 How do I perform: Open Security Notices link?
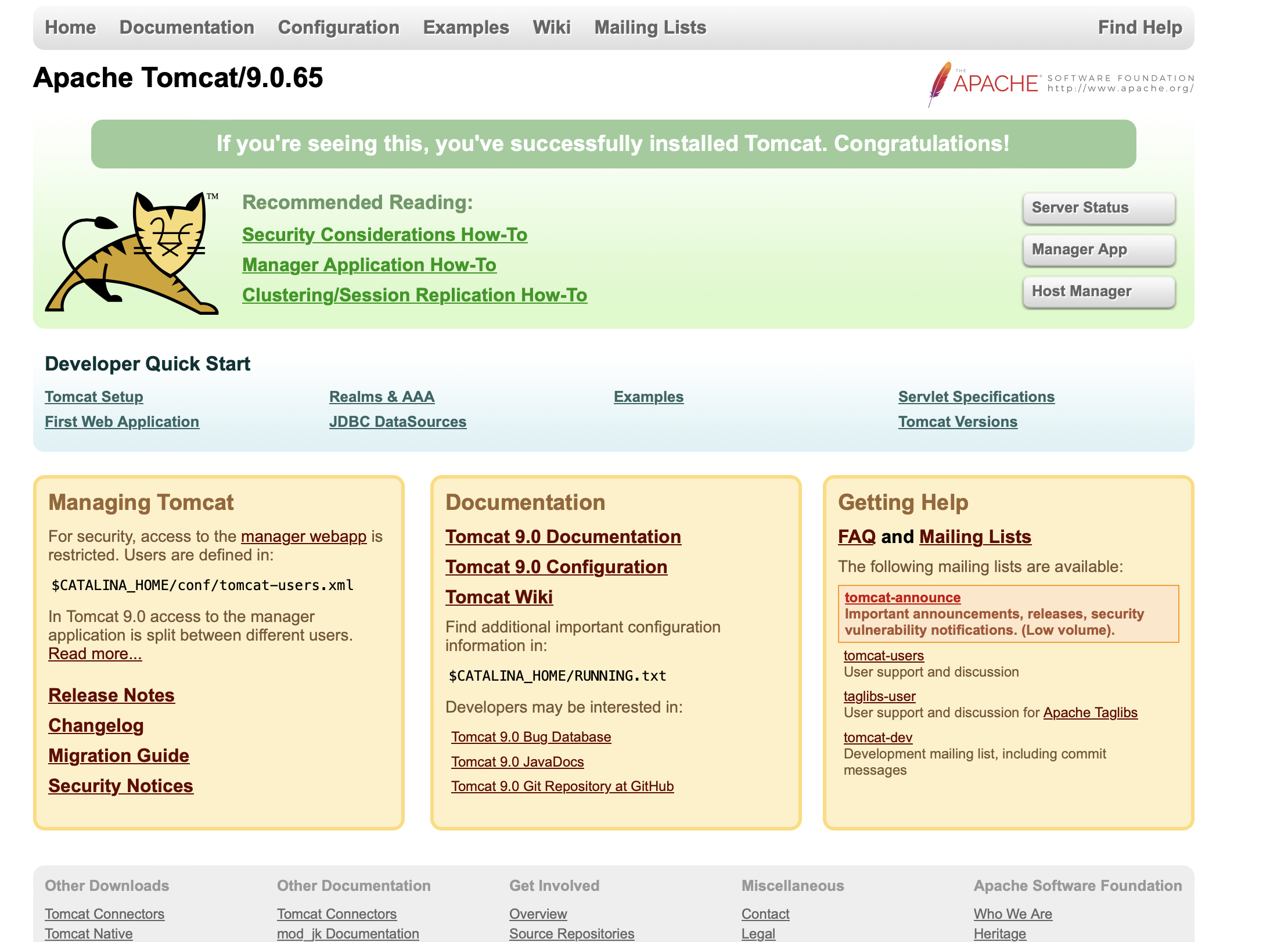121,786
